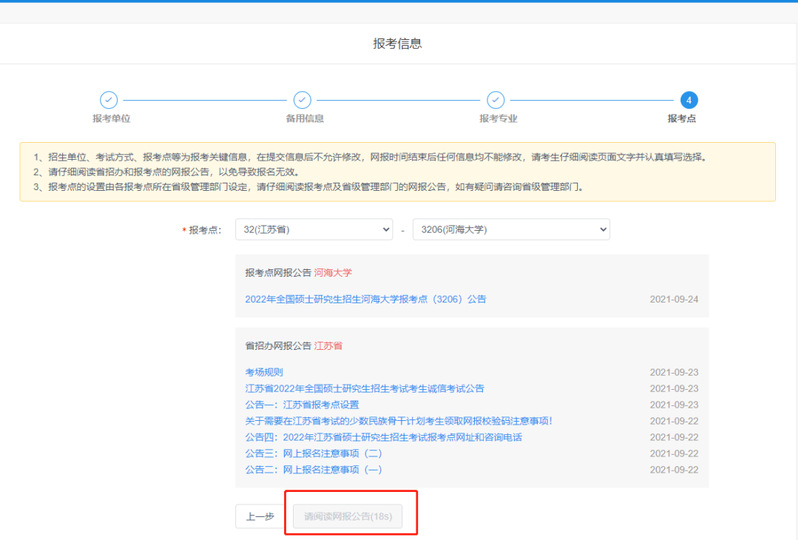
Task: Open the 少数民族骨干计划考生领取网报校验码注意事项 link
Action: (x=398, y=421)
